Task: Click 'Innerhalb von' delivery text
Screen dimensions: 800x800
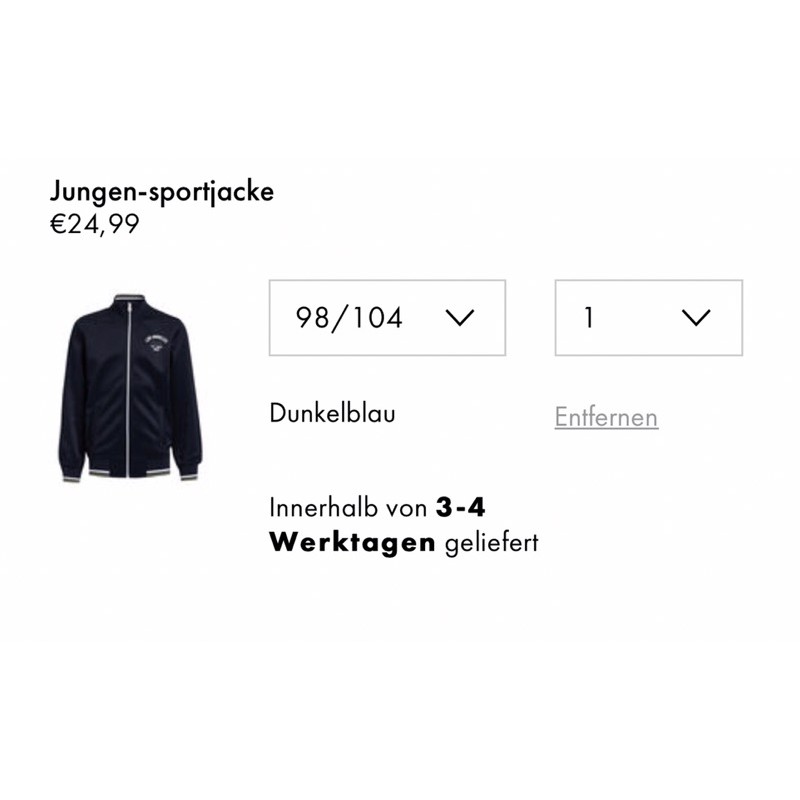Action: (x=348, y=508)
